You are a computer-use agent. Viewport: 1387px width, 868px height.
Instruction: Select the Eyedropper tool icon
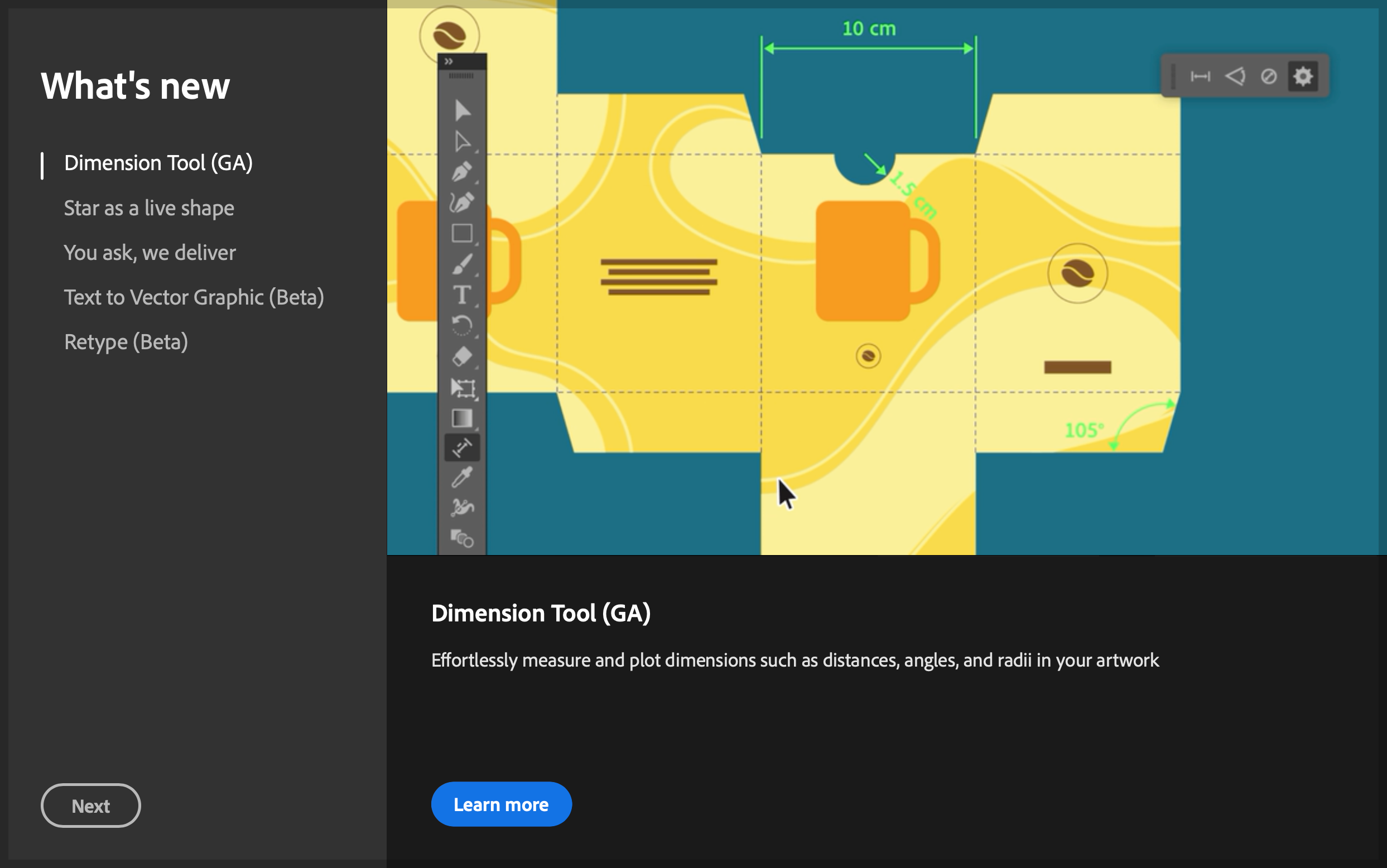pos(462,477)
